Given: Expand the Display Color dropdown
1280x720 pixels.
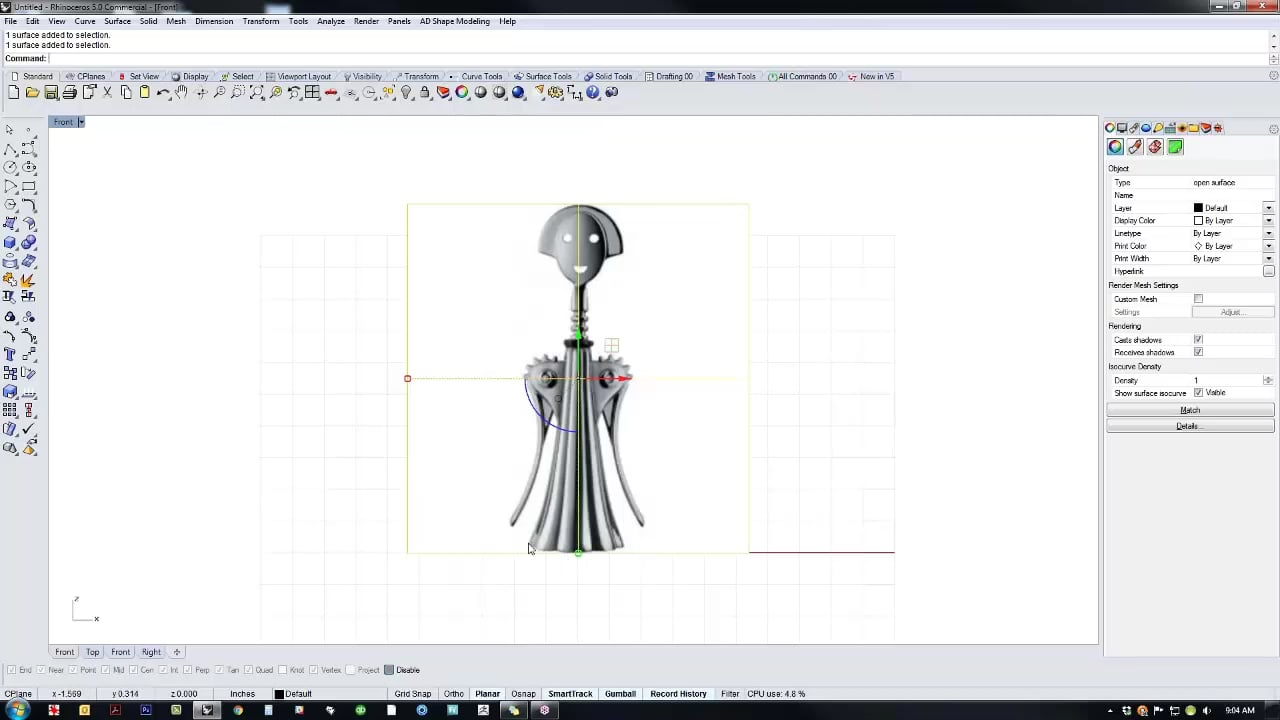Looking at the screenshot, I should pos(1268,221).
